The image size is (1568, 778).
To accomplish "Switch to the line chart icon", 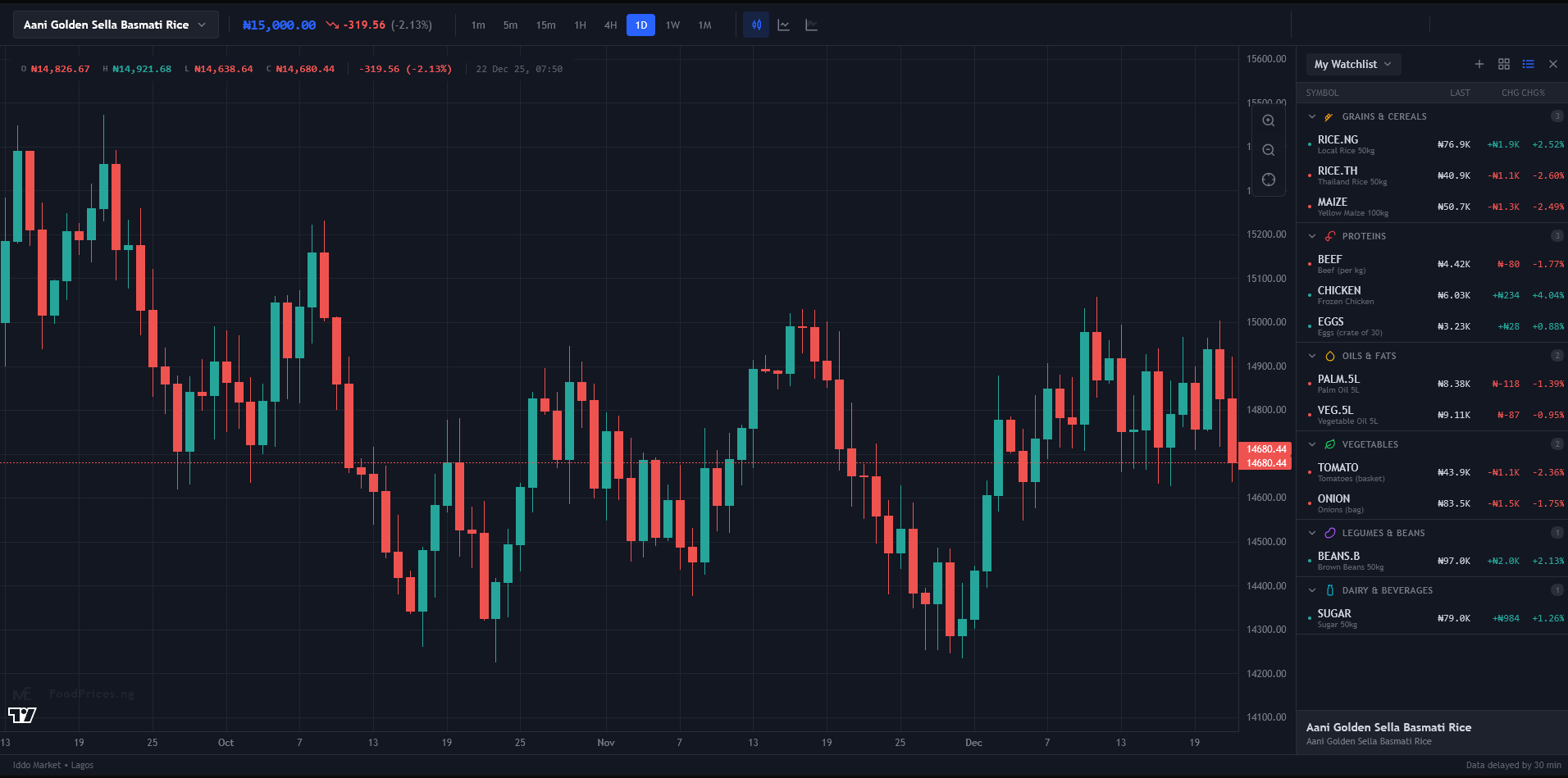I will (783, 25).
